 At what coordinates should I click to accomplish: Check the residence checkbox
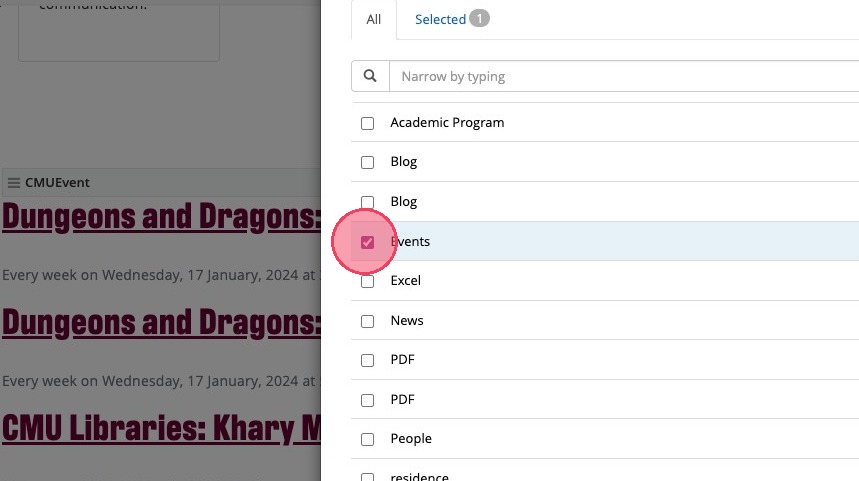pyautogui.click(x=368, y=476)
